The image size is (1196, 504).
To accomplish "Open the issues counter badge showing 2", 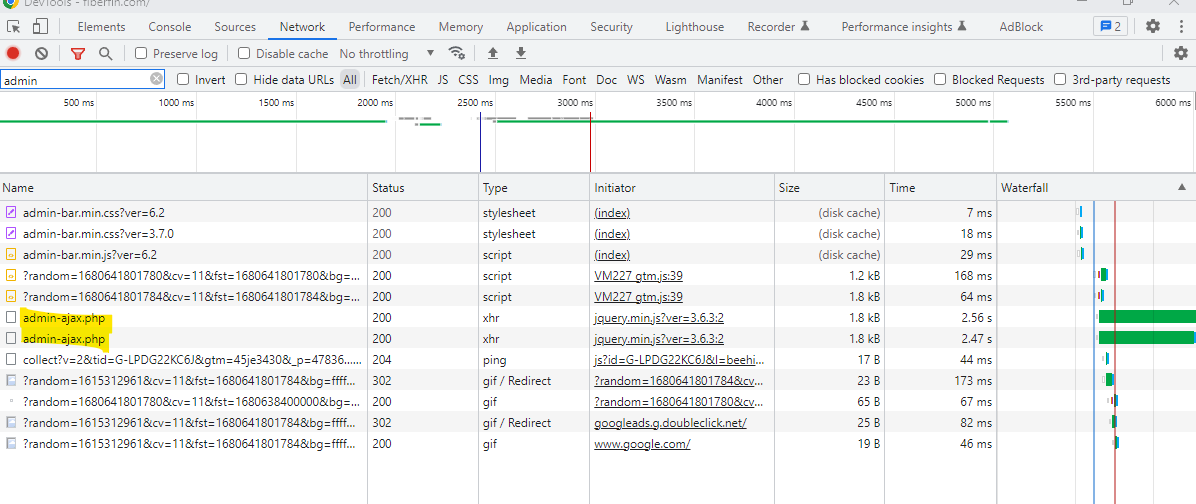I will pyautogui.click(x=1111, y=27).
